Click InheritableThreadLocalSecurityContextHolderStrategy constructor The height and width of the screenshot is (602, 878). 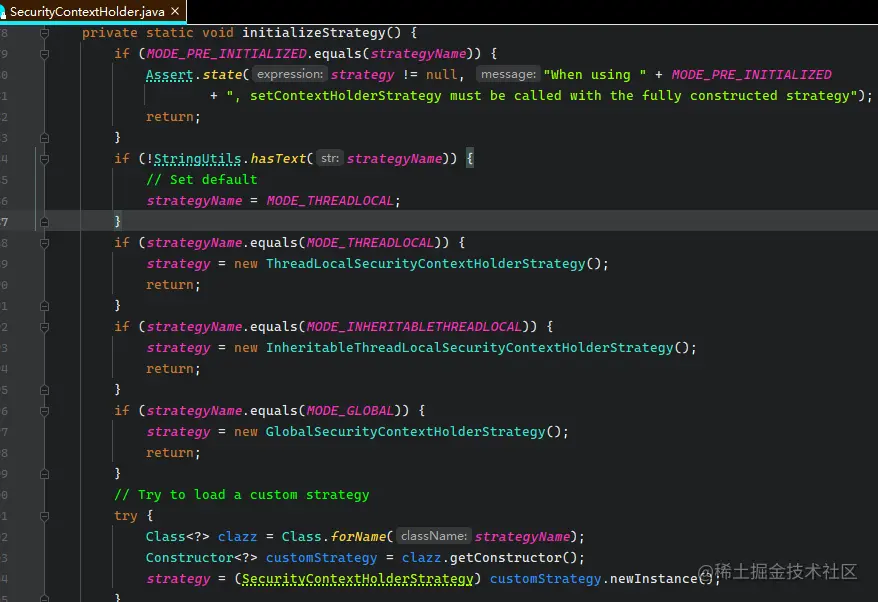coord(469,348)
